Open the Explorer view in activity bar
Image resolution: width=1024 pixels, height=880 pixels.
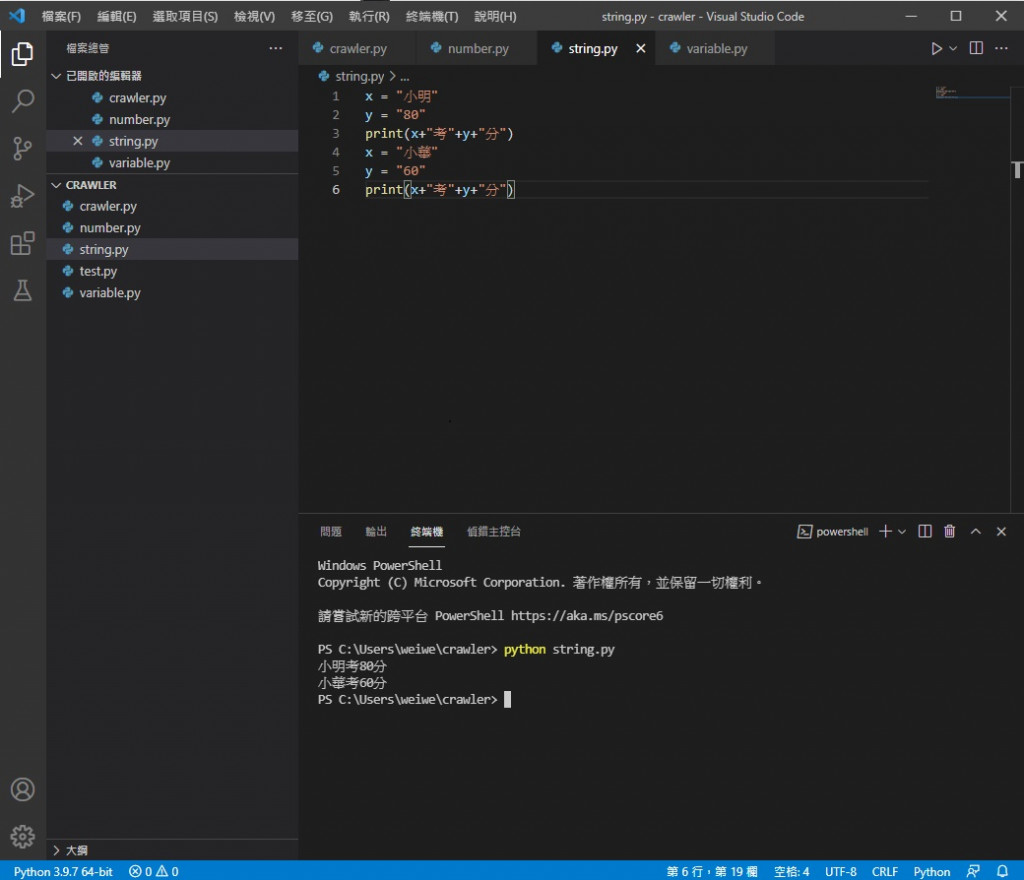point(22,54)
